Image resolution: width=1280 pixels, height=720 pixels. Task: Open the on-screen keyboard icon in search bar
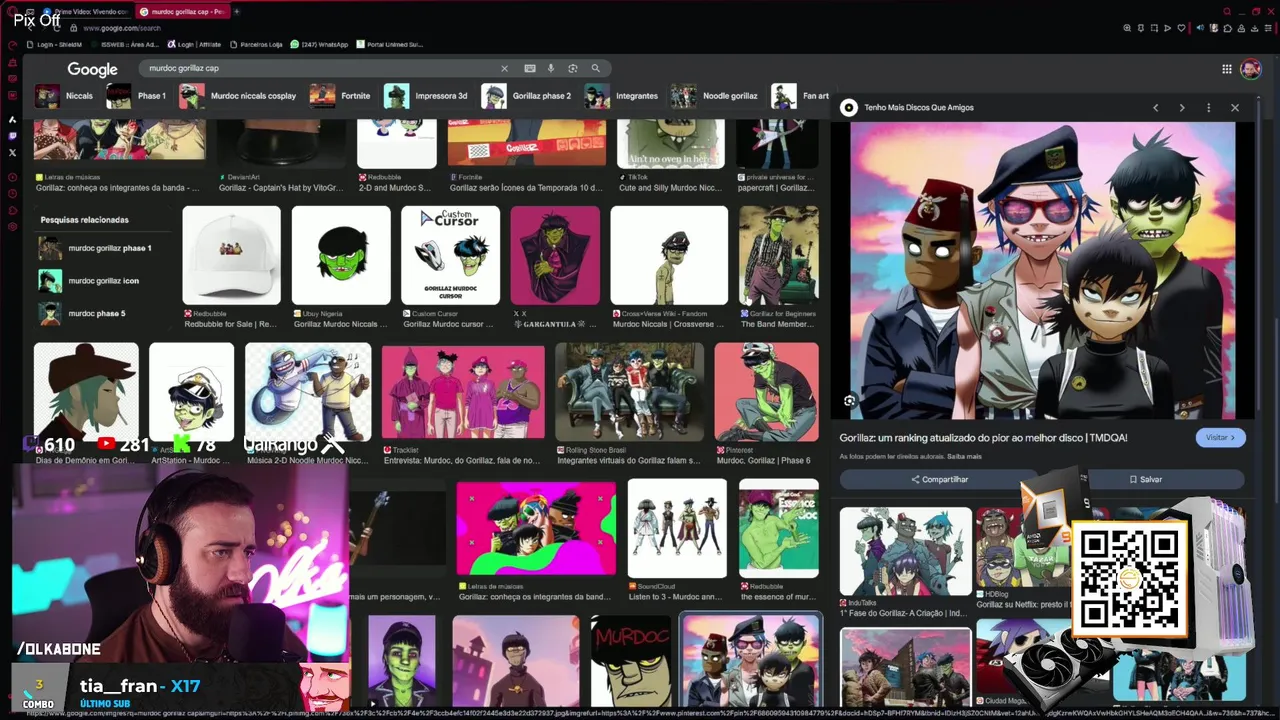(x=530, y=69)
